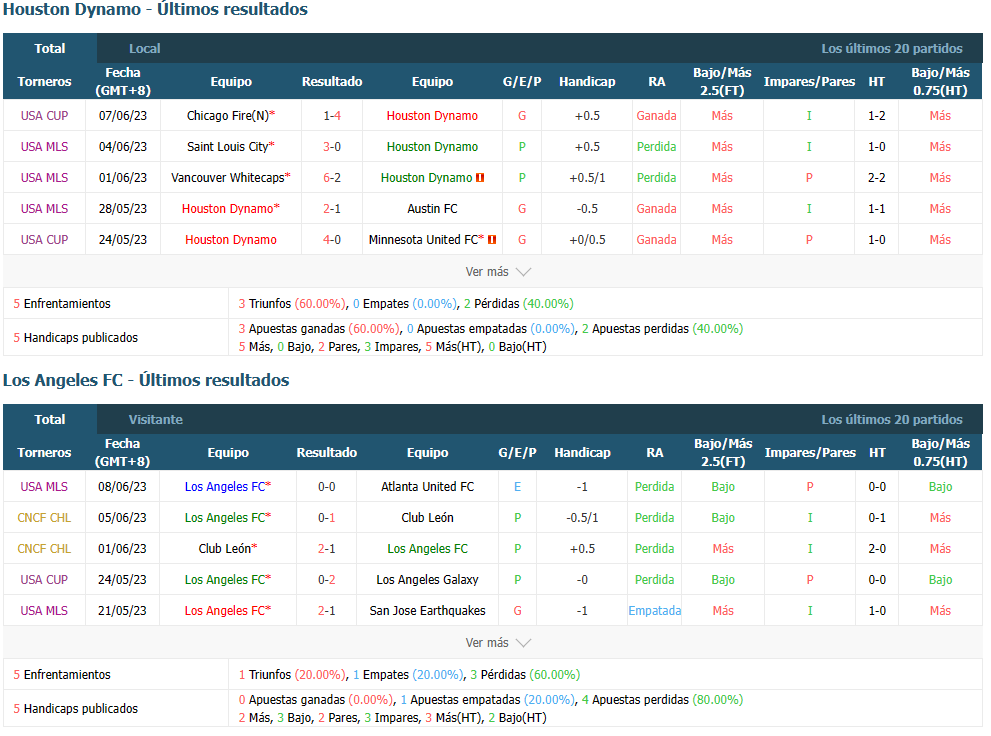Click the 2-1 result against Austin FC

332,208
